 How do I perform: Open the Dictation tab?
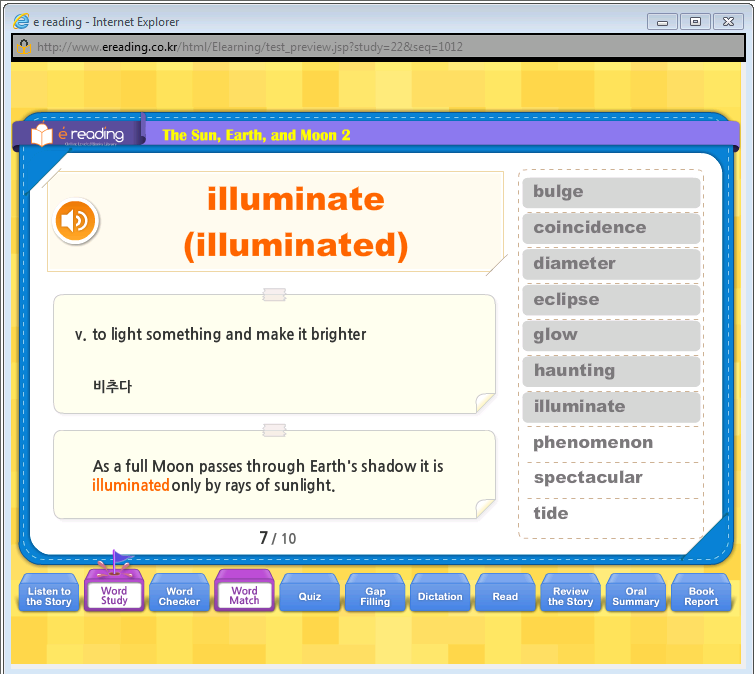pos(440,593)
